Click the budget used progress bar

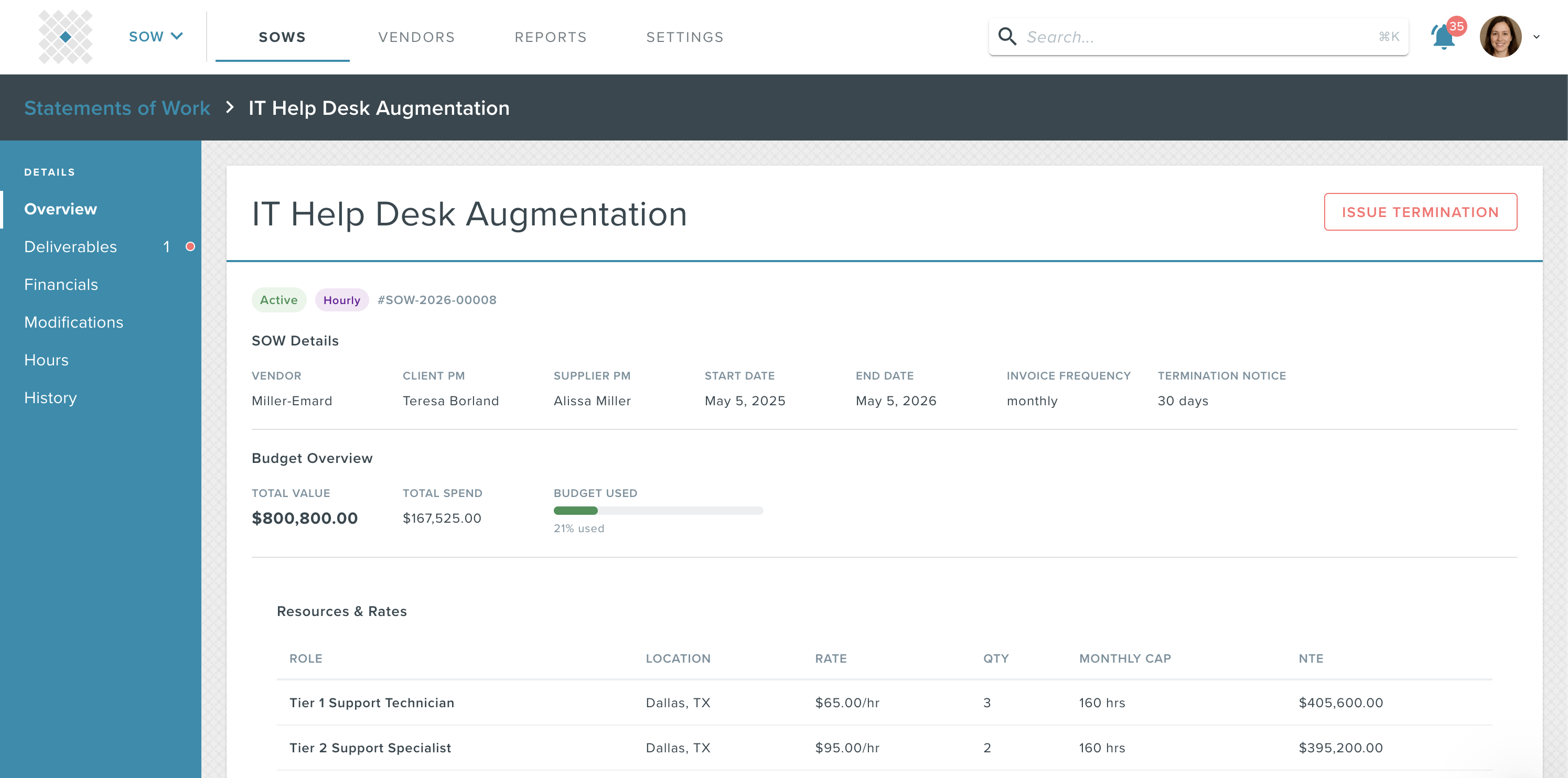(x=658, y=510)
